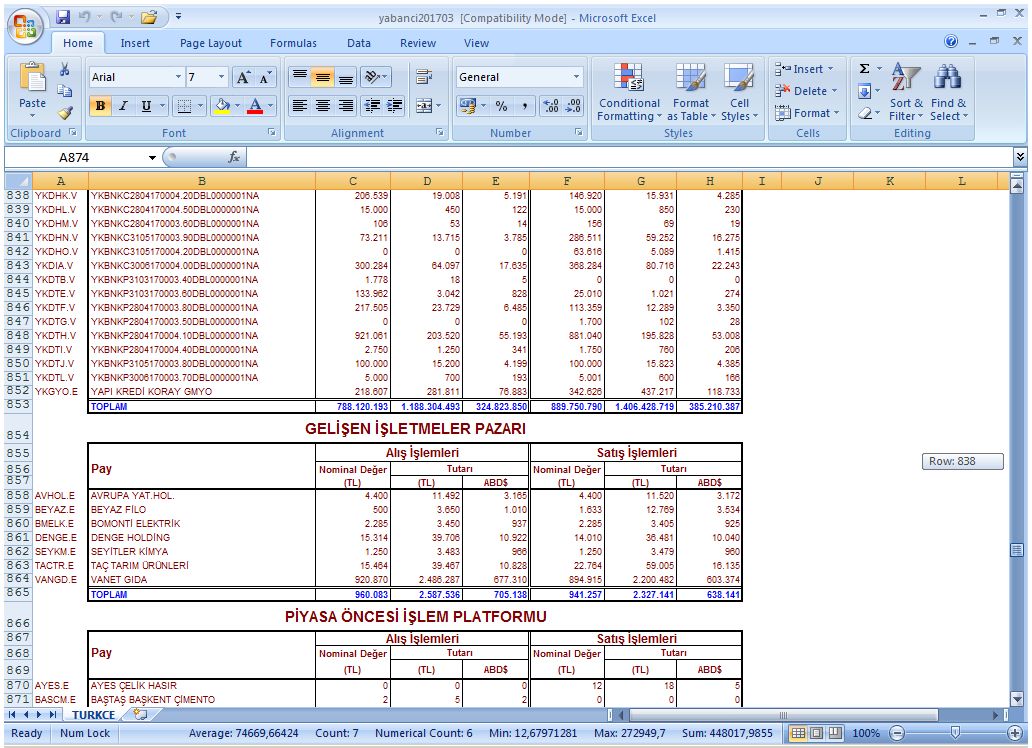Shrink font size icon
1032x748 pixels.
(x=265, y=77)
